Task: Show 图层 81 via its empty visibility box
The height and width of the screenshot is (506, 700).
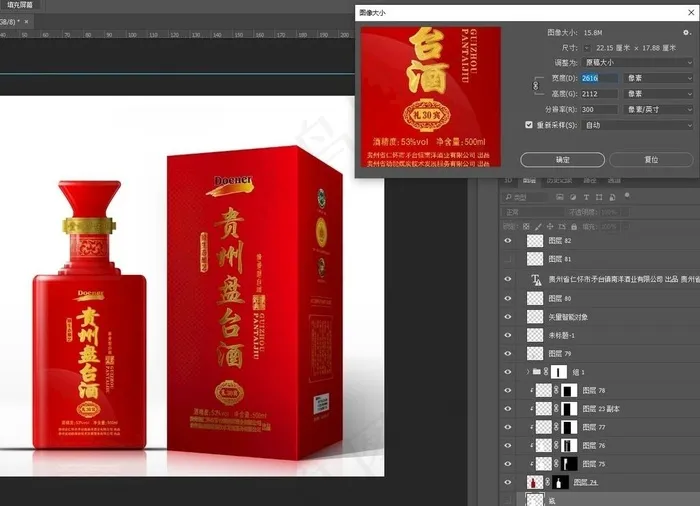Action: pyautogui.click(x=508, y=259)
